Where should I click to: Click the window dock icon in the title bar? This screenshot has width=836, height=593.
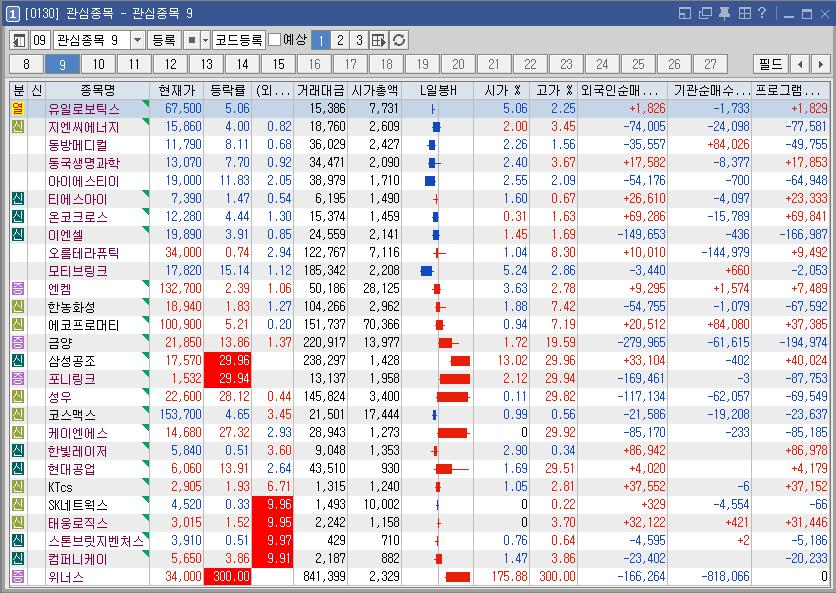pos(685,13)
